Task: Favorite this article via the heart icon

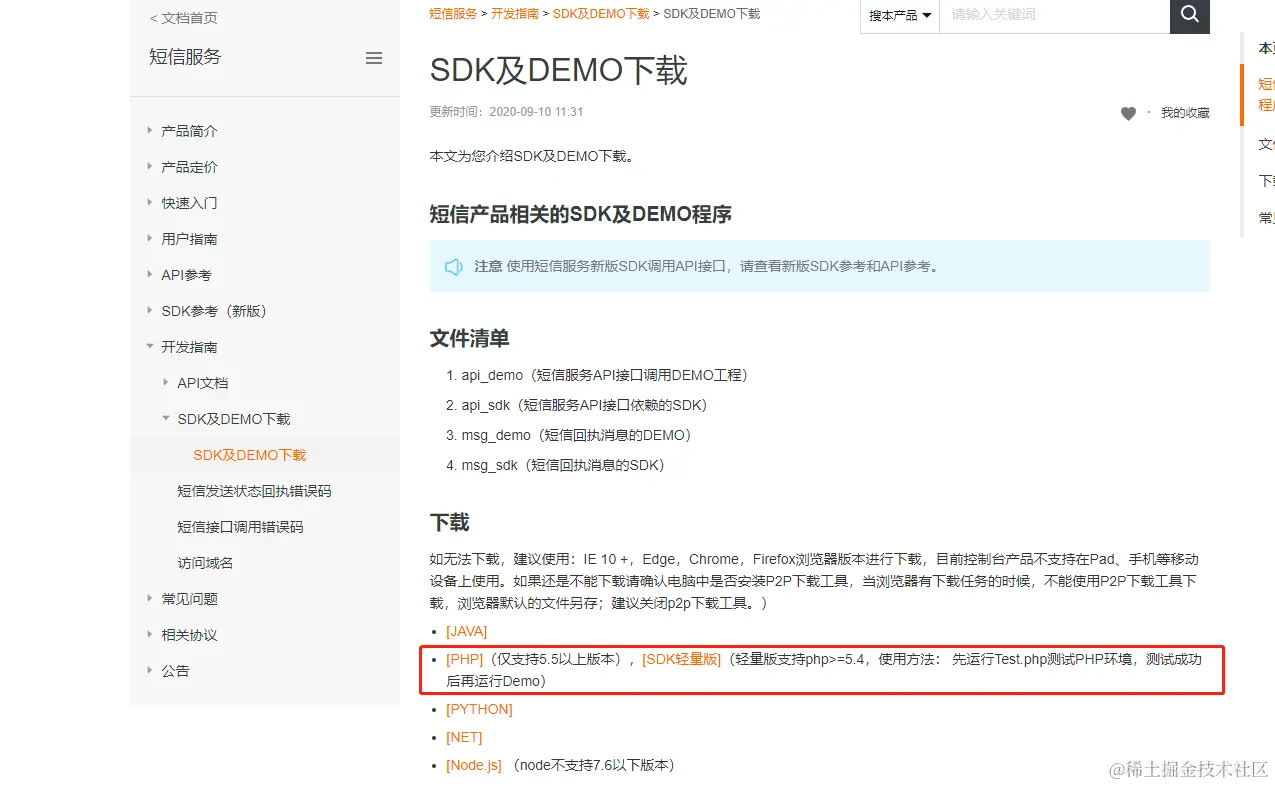Action: [1128, 113]
